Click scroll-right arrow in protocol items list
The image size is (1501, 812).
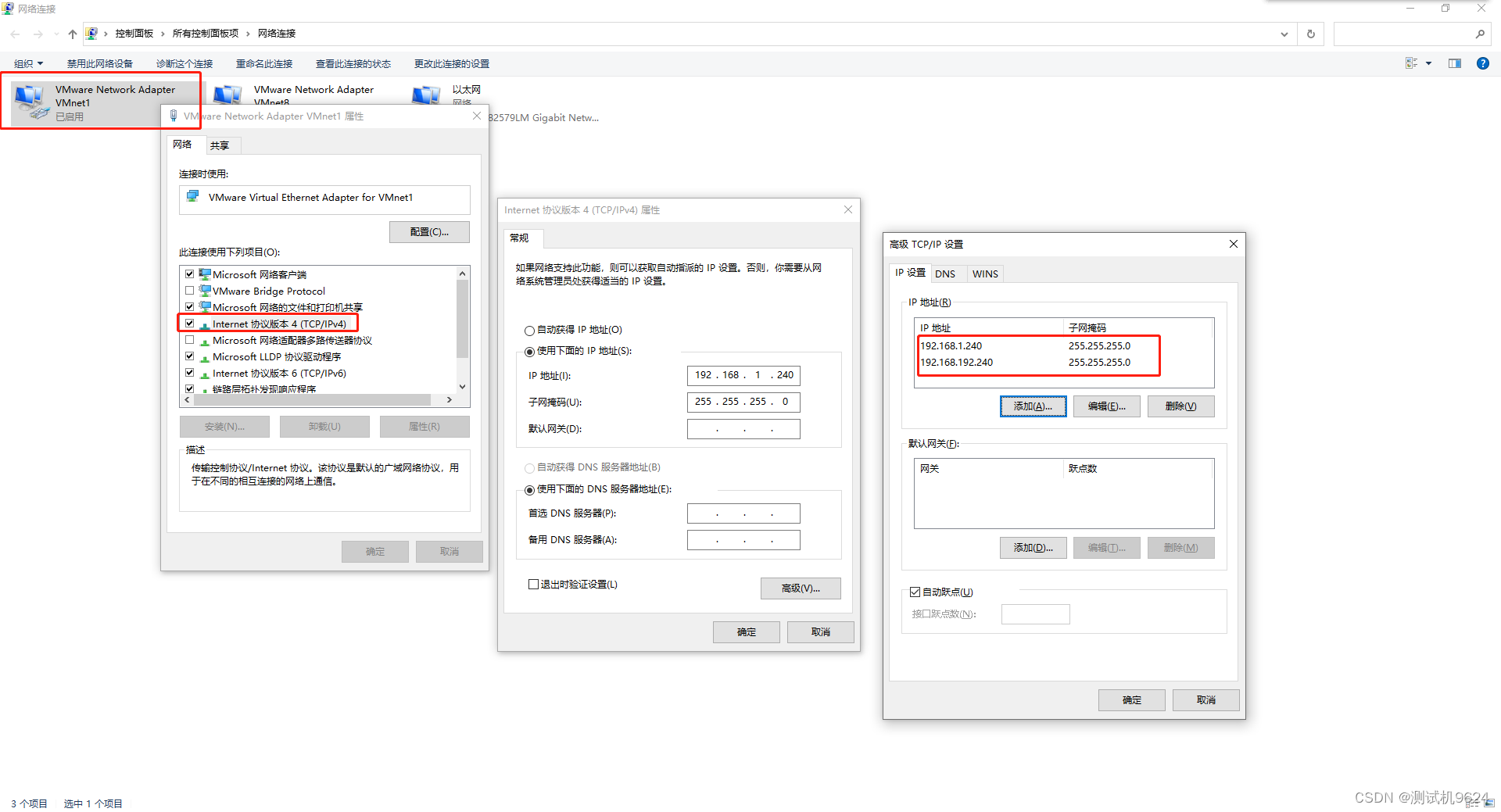449,400
